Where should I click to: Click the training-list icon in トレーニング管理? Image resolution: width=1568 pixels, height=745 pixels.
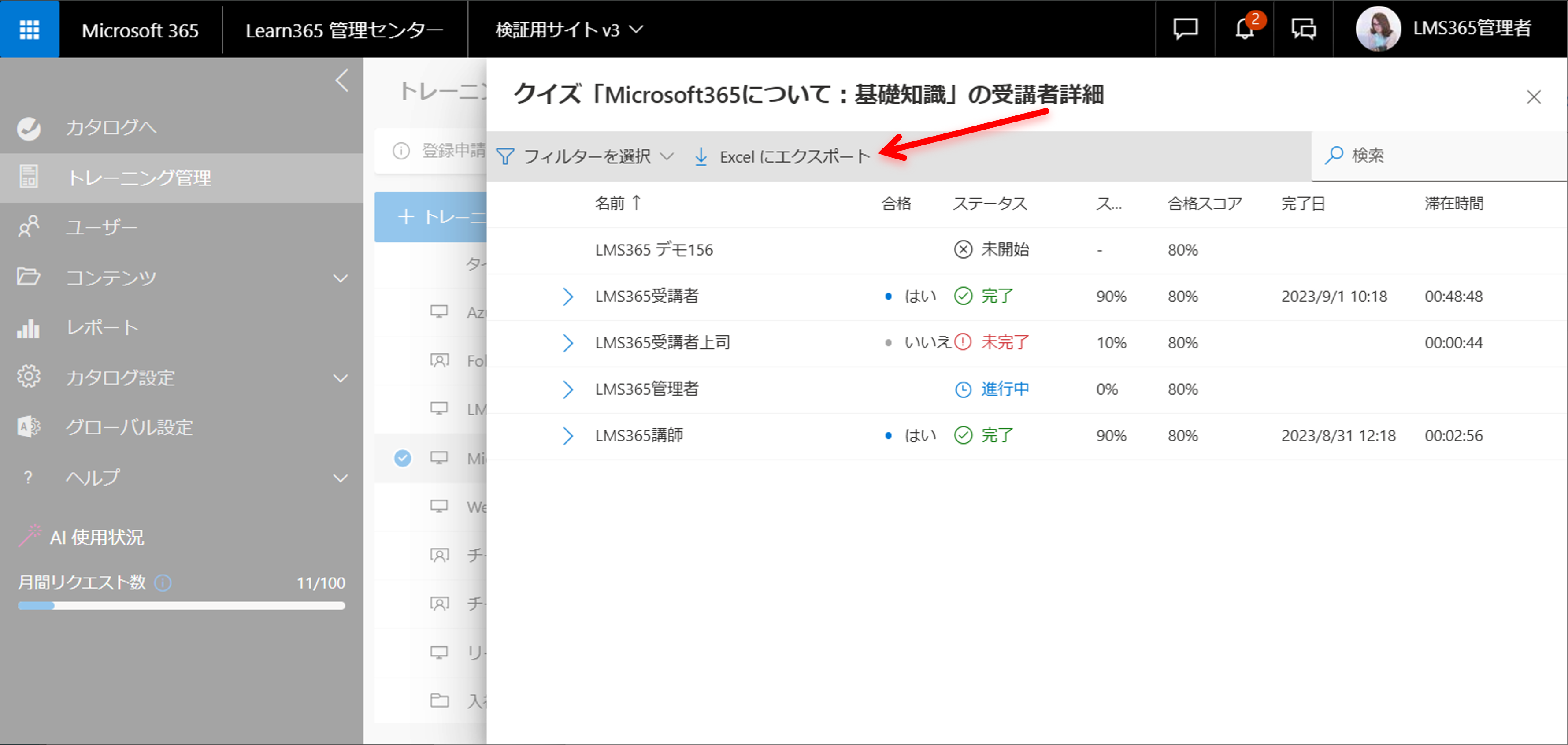click(x=29, y=177)
